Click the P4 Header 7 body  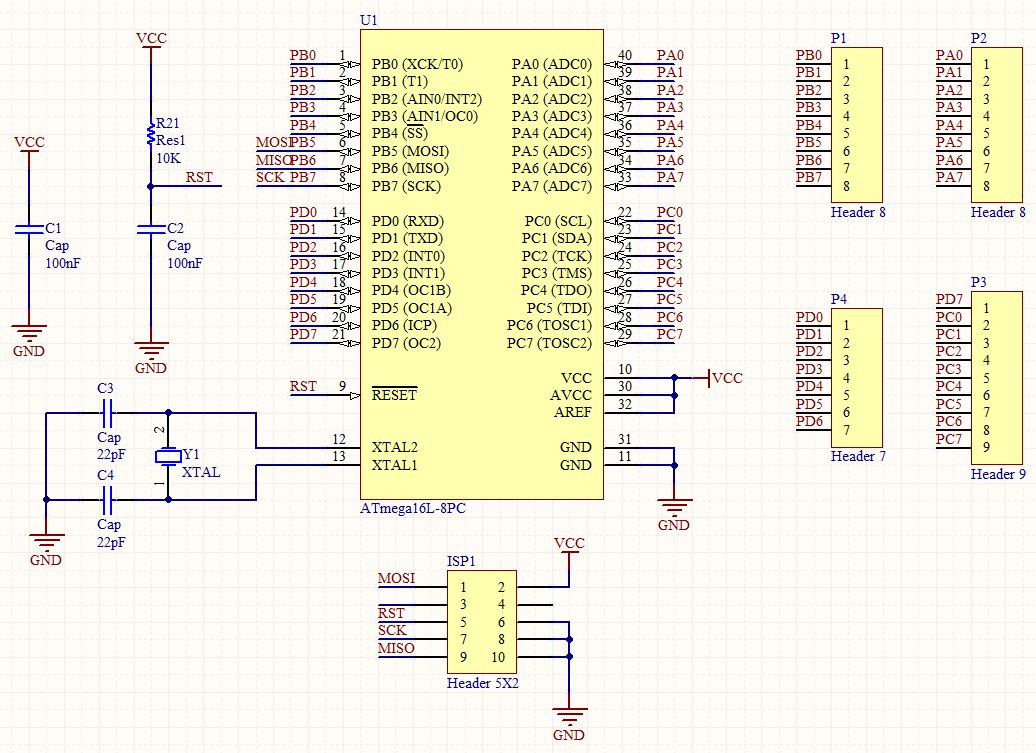point(857,378)
